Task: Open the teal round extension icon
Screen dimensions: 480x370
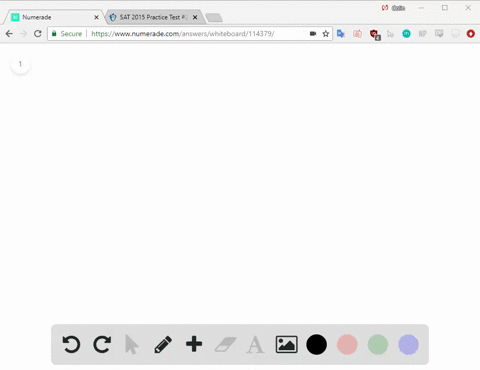Action: (x=406, y=34)
